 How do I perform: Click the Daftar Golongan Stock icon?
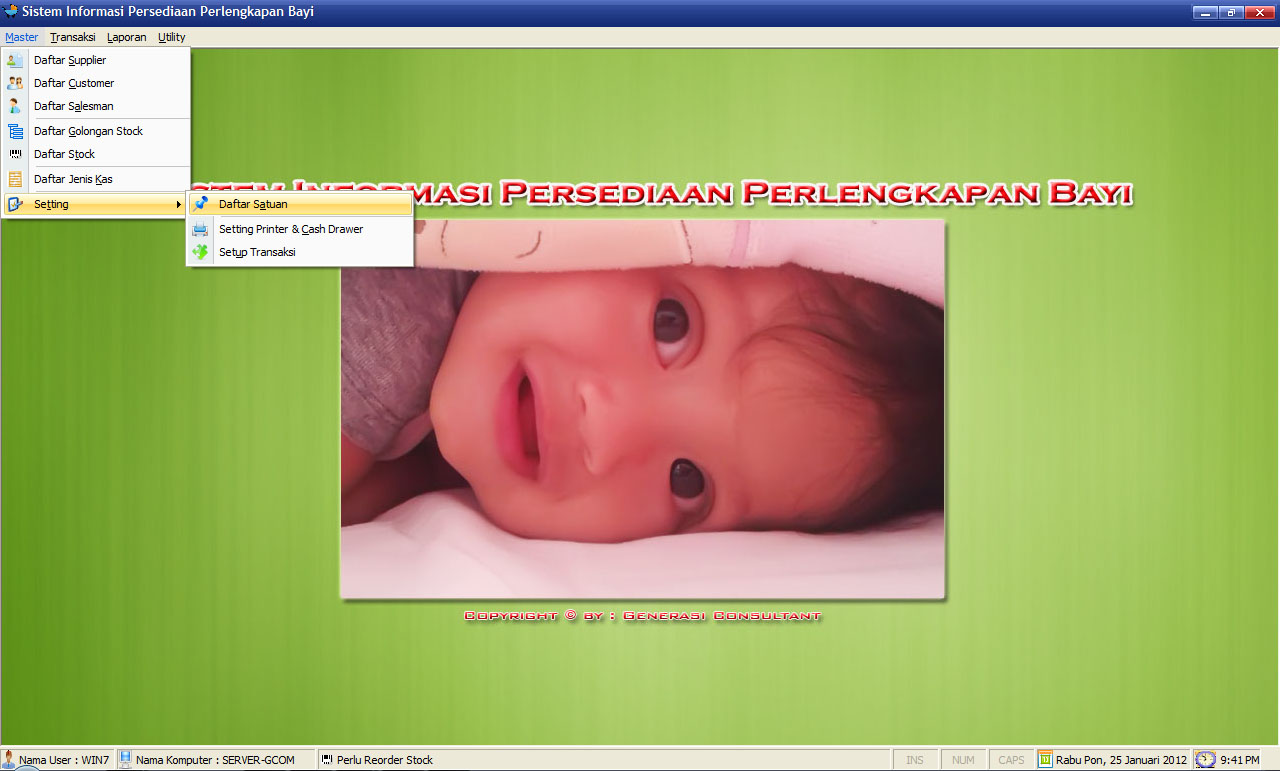coord(15,131)
